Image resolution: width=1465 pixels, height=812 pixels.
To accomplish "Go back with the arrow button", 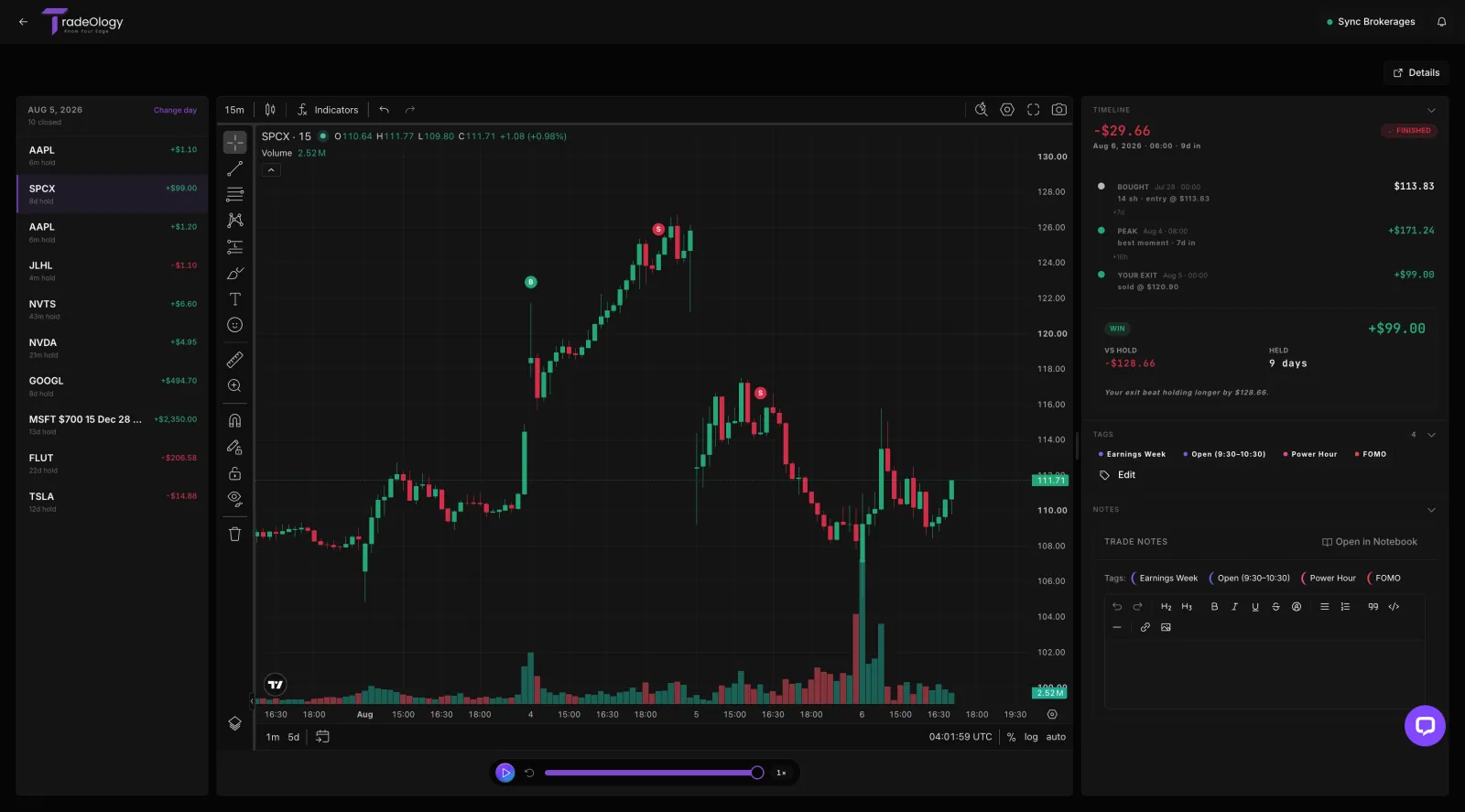I will 24,22.
